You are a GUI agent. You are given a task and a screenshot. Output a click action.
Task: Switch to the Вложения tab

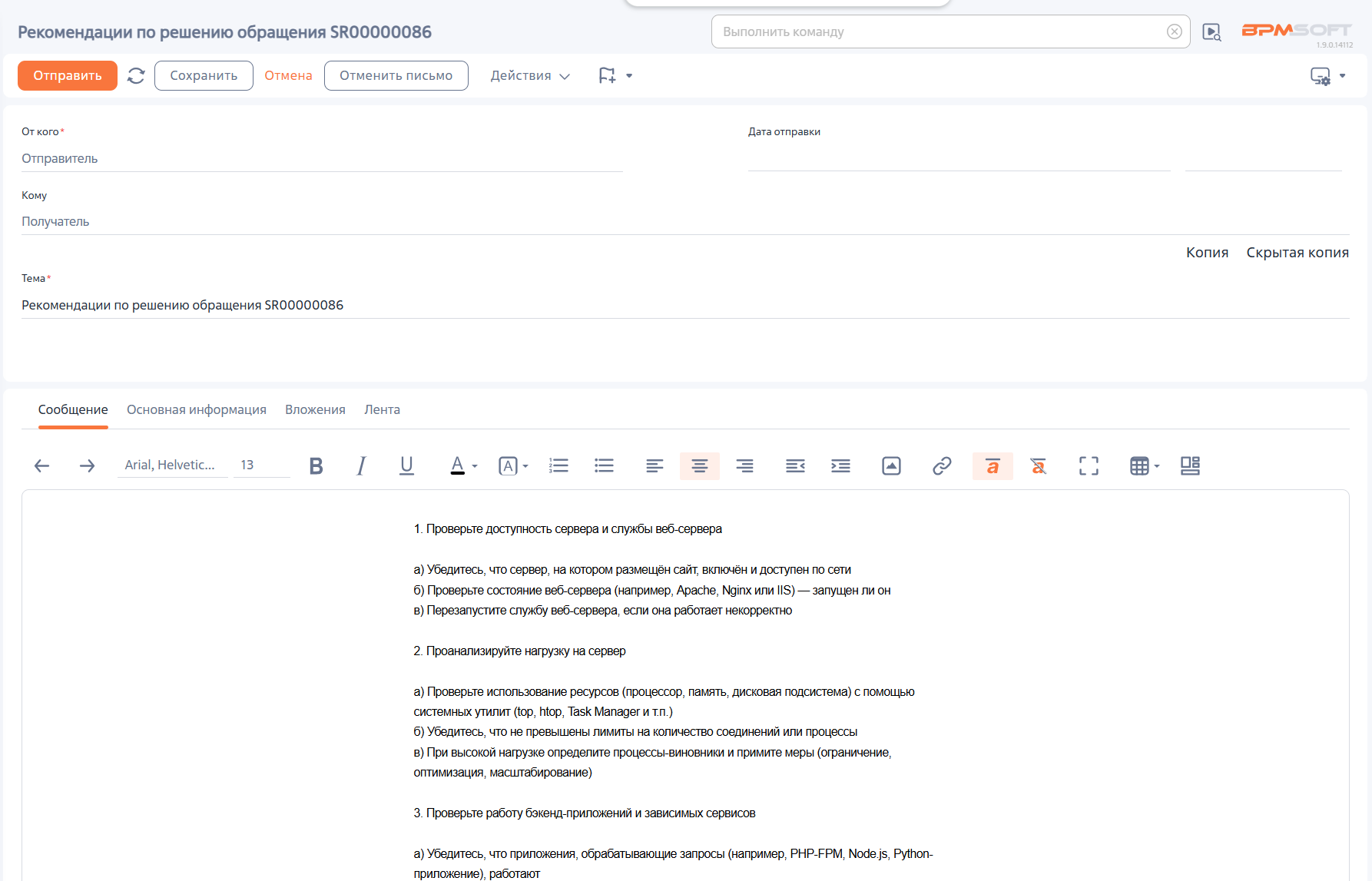[315, 409]
